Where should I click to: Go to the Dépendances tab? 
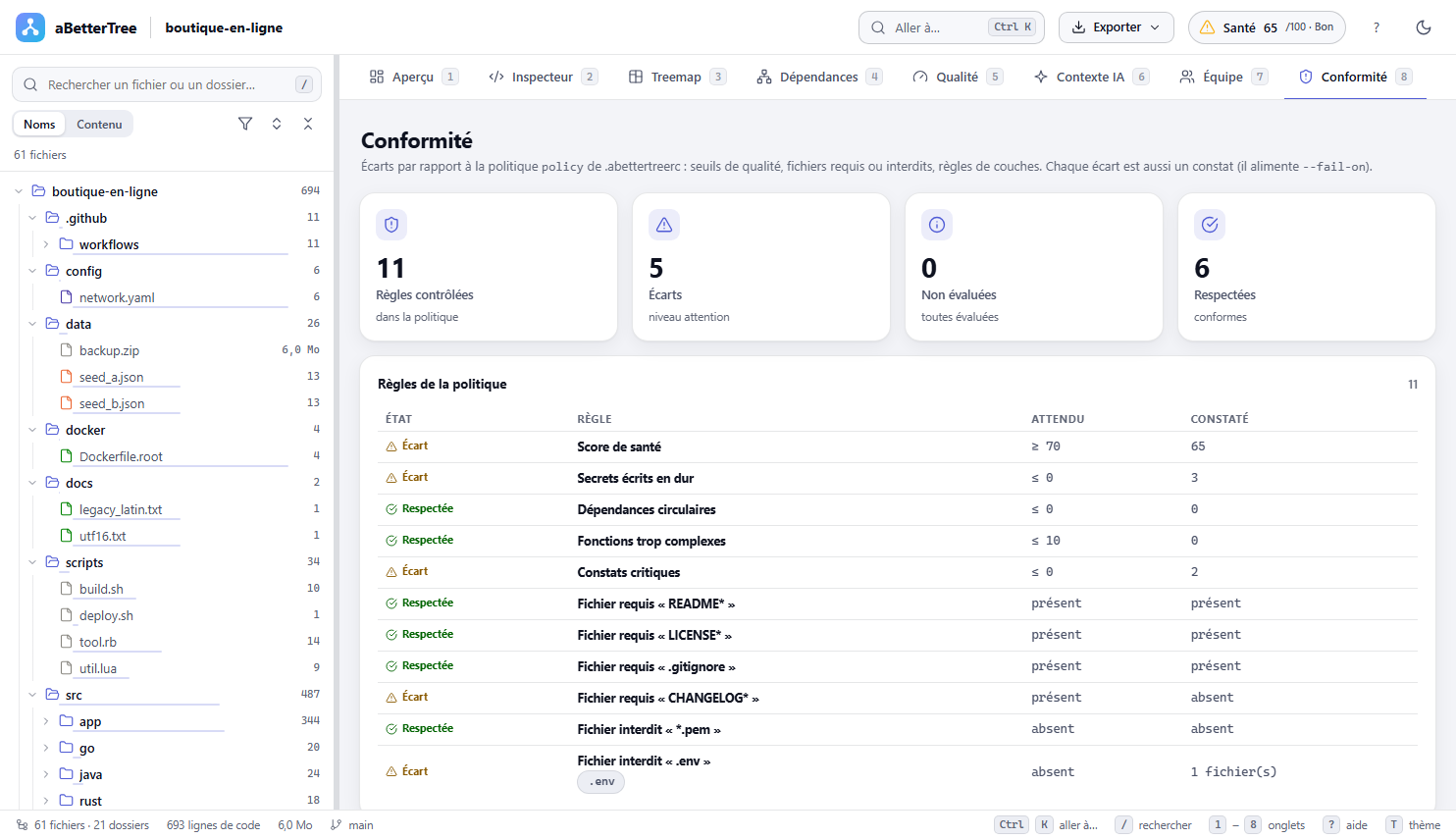[818, 77]
